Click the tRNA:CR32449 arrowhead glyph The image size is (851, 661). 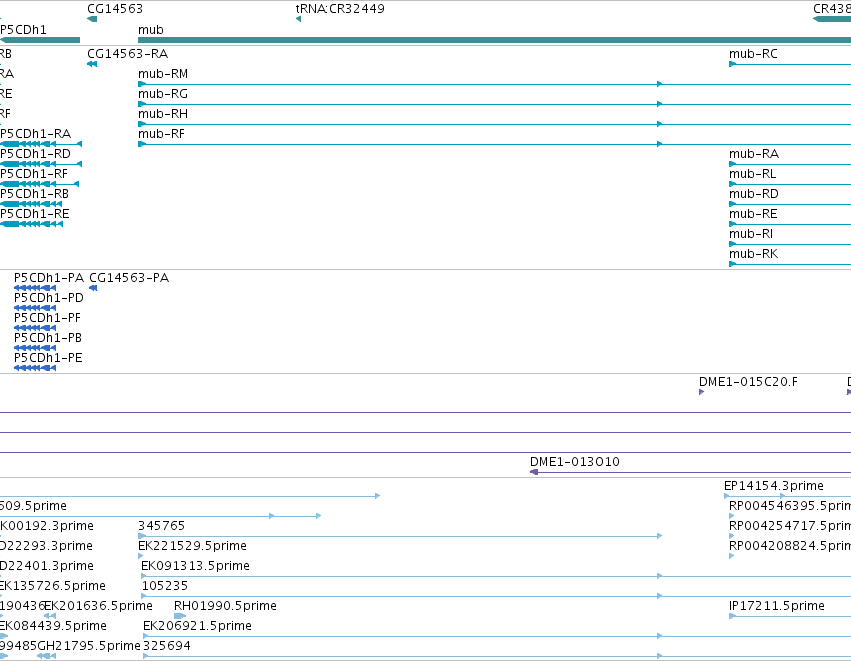(299, 20)
